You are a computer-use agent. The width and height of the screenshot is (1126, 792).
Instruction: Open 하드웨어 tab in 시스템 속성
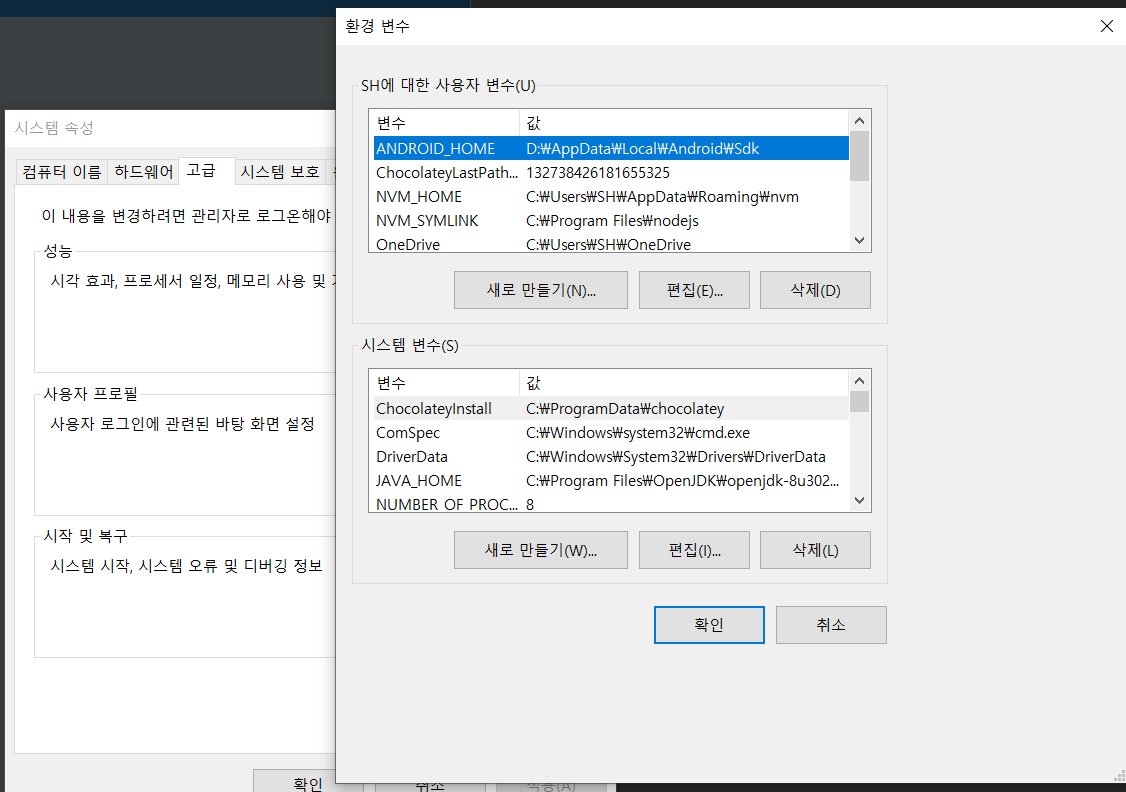pyautogui.click(x=144, y=172)
